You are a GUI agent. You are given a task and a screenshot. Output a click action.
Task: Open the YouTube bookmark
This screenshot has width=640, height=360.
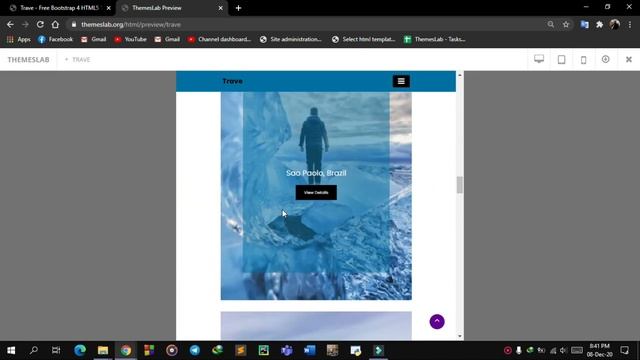click(x=130, y=39)
